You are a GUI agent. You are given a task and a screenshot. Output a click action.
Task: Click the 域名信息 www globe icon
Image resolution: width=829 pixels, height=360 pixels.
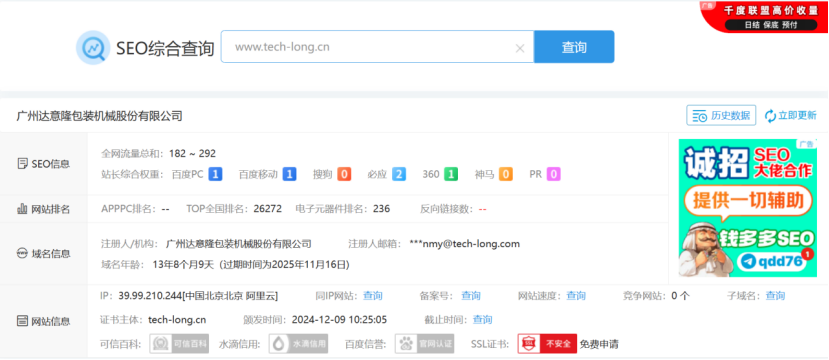click(x=22, y=254)
